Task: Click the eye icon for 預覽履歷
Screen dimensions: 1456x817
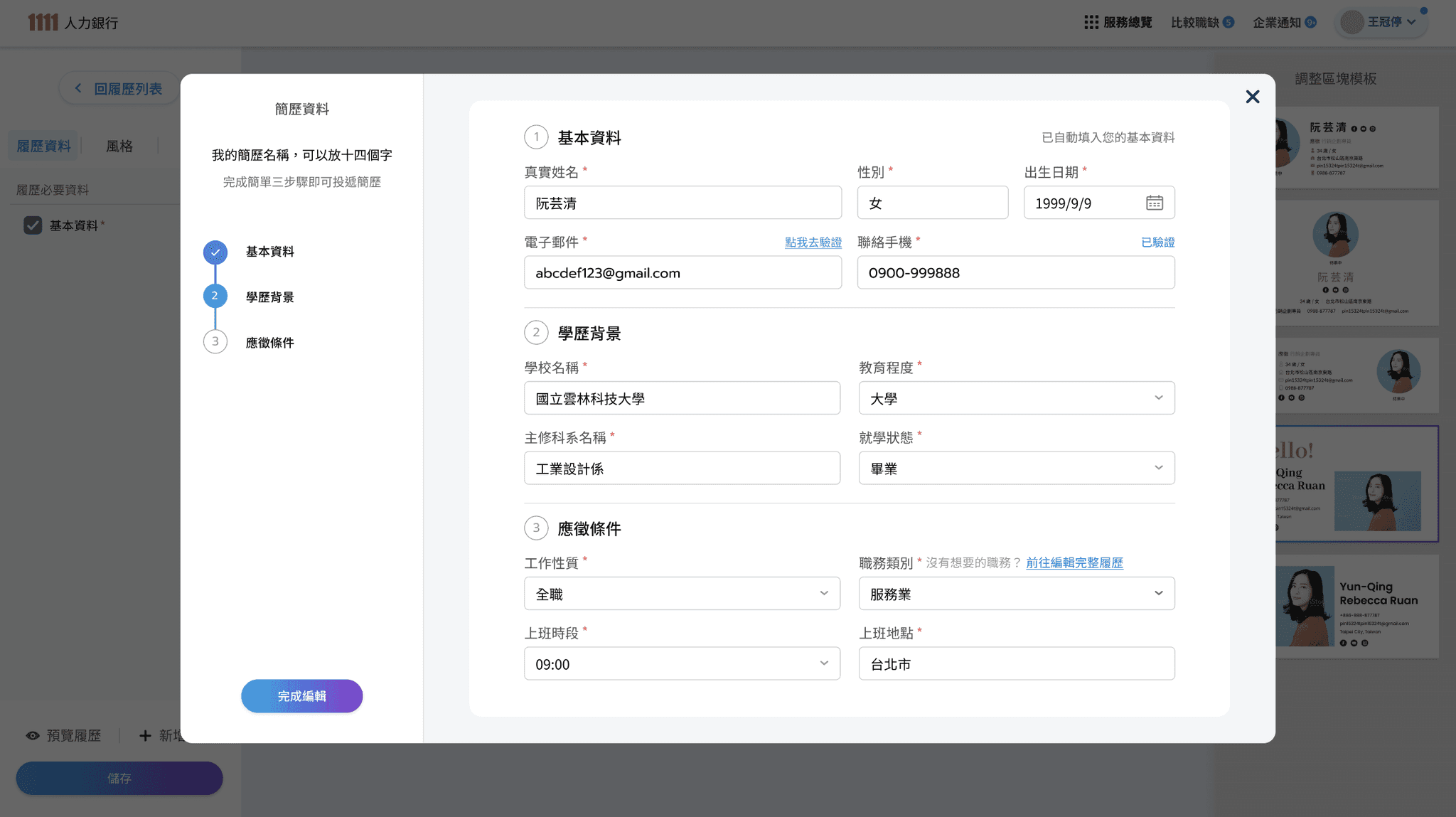Action: click(x=33, y=736)
